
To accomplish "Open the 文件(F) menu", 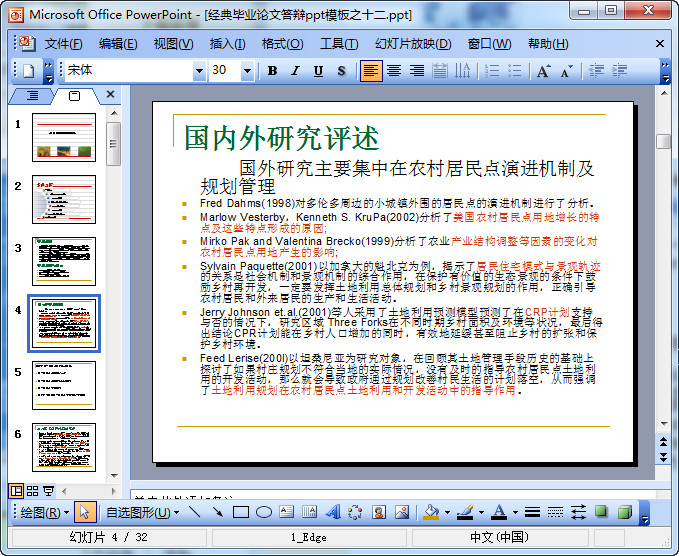I will 63,44.
